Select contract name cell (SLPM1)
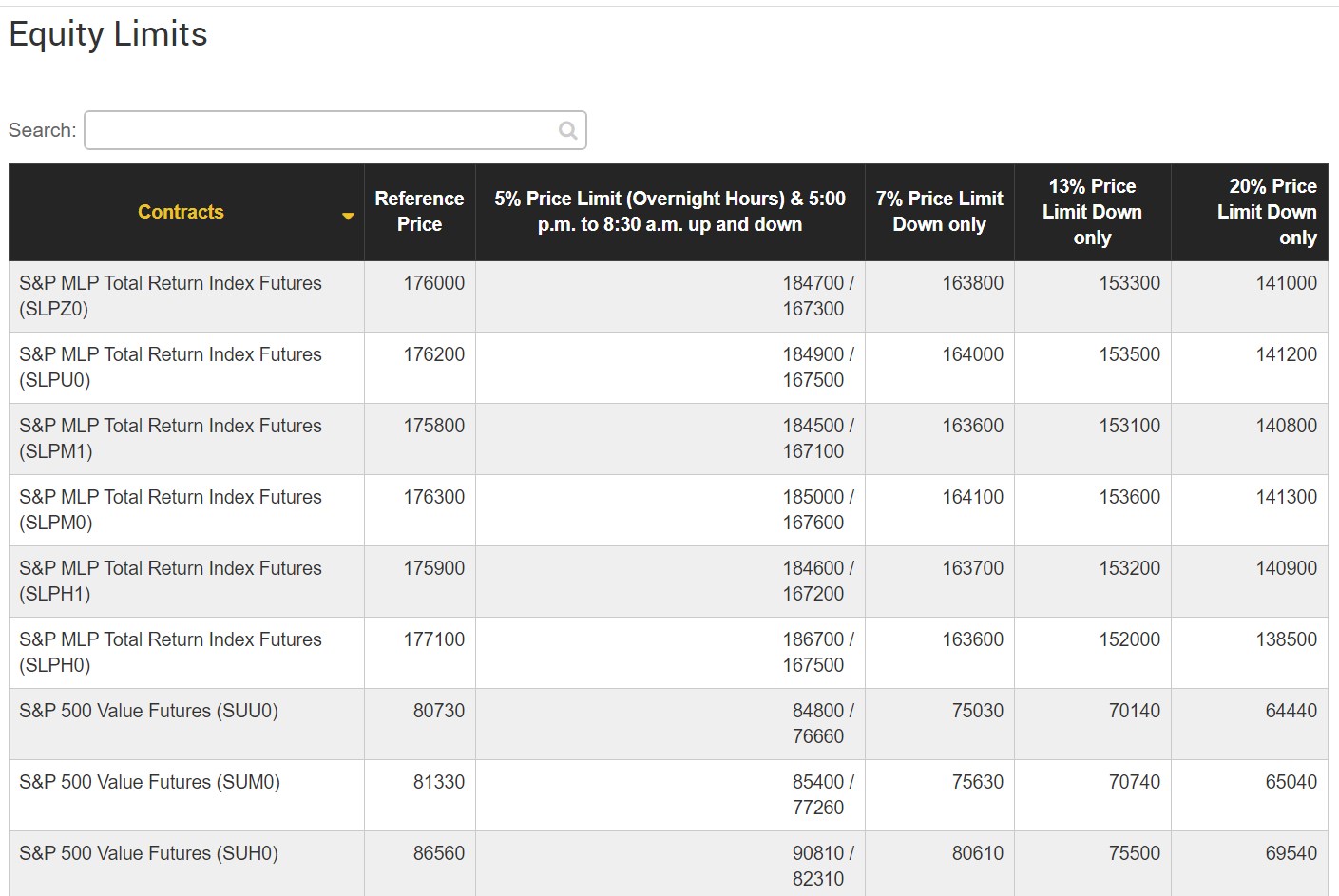Viewport: 1339px width, 896px height. (186, 439)
